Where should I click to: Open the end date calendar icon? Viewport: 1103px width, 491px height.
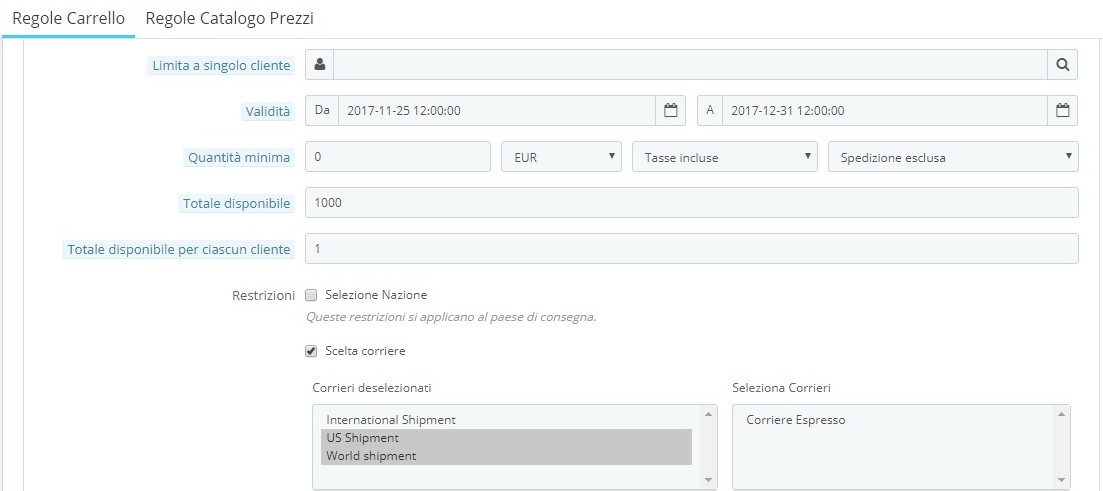(x=1063, y=110)
